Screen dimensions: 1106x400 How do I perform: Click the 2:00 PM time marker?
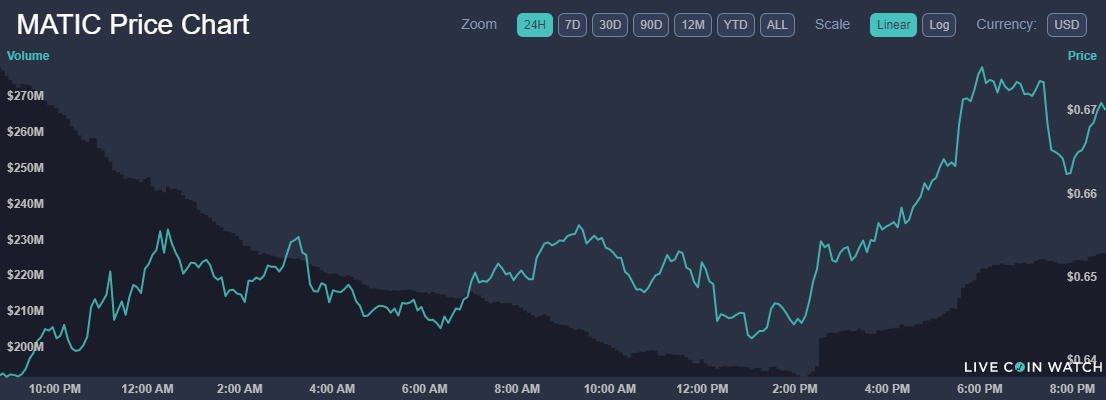coord(795,388)
